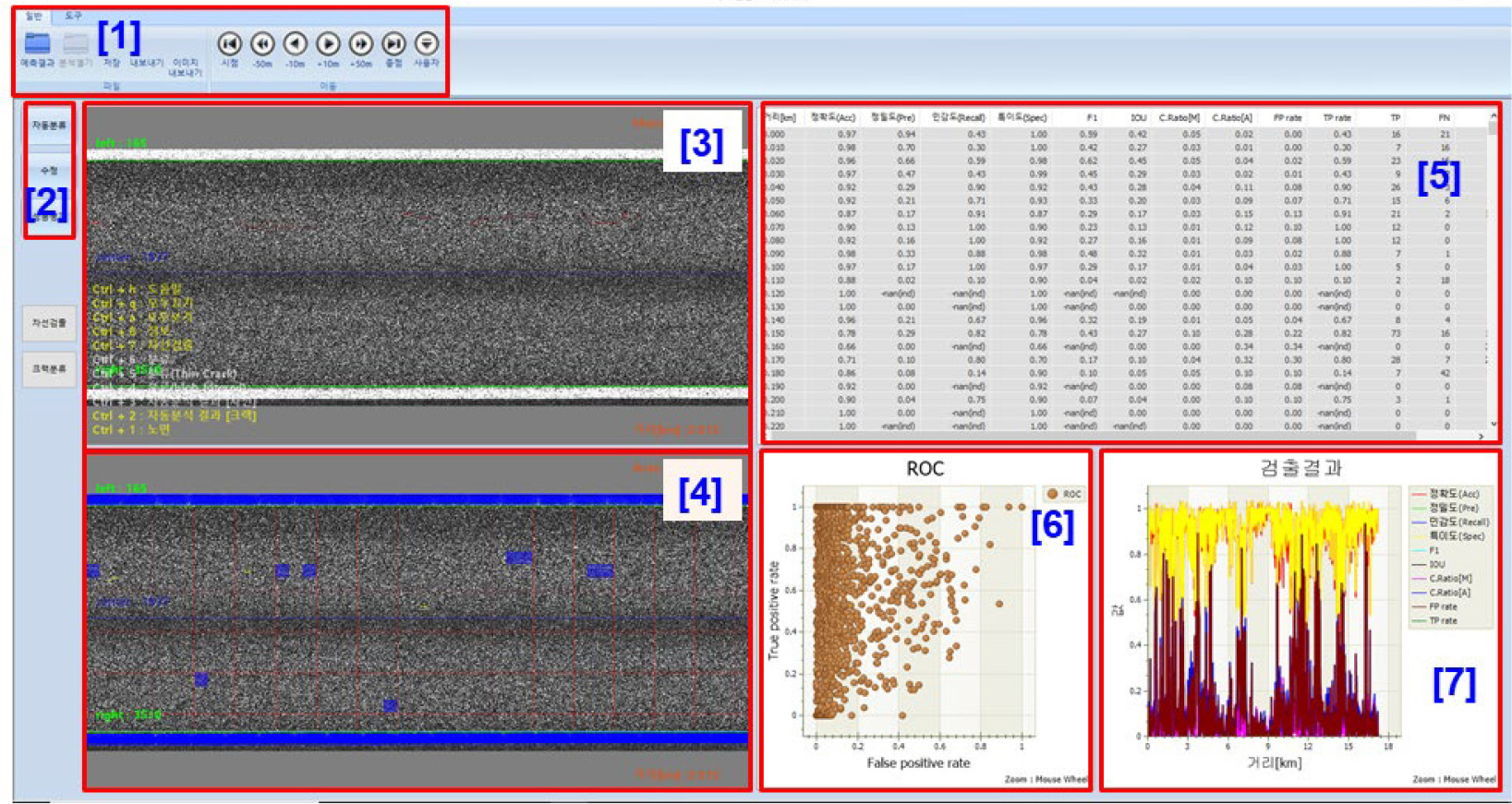
Task: Open the 사용자 dropdown icon
Action: click(426, 44)
